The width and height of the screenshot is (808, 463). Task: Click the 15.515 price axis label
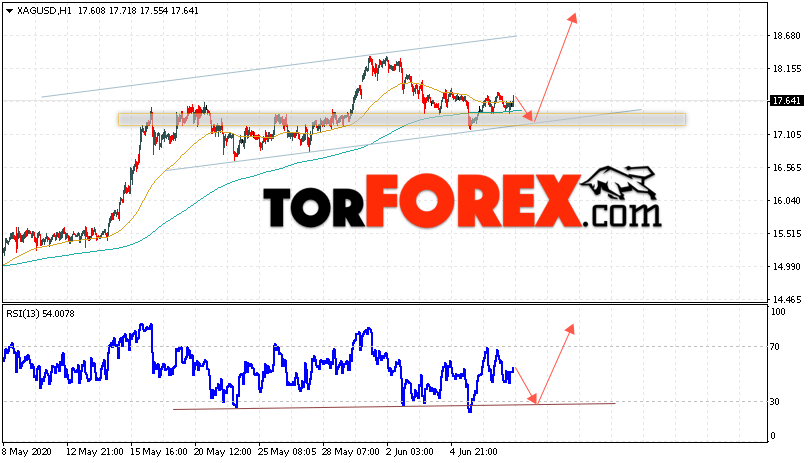[786, 234]
